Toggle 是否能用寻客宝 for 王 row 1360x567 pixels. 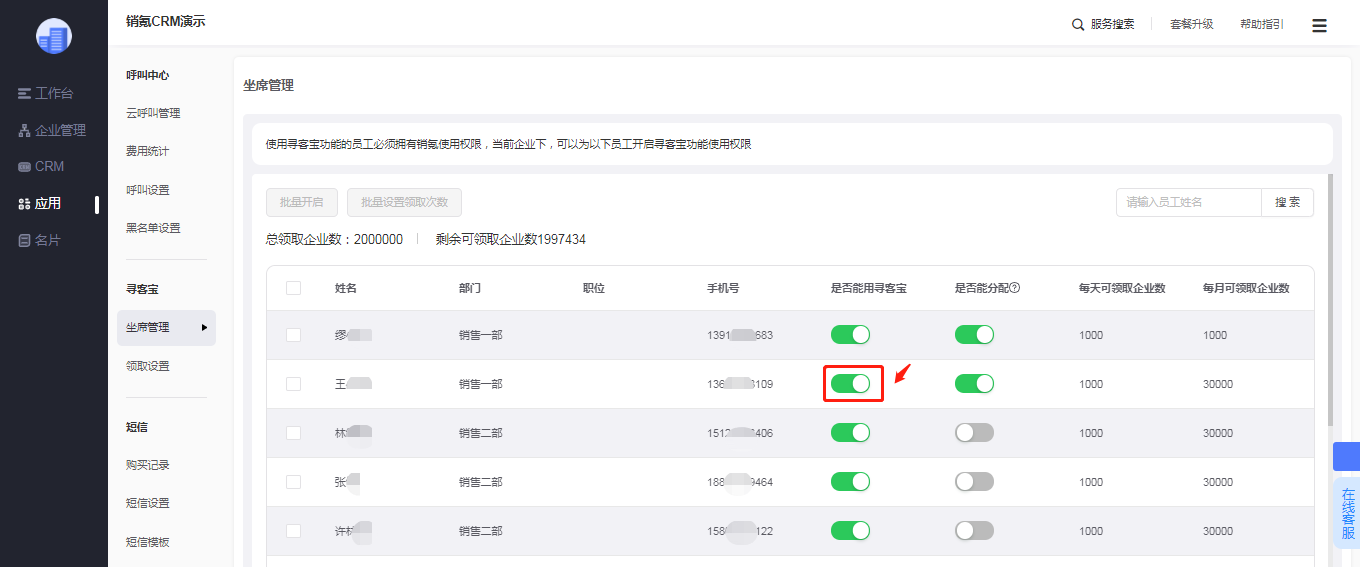coord(850,384)
